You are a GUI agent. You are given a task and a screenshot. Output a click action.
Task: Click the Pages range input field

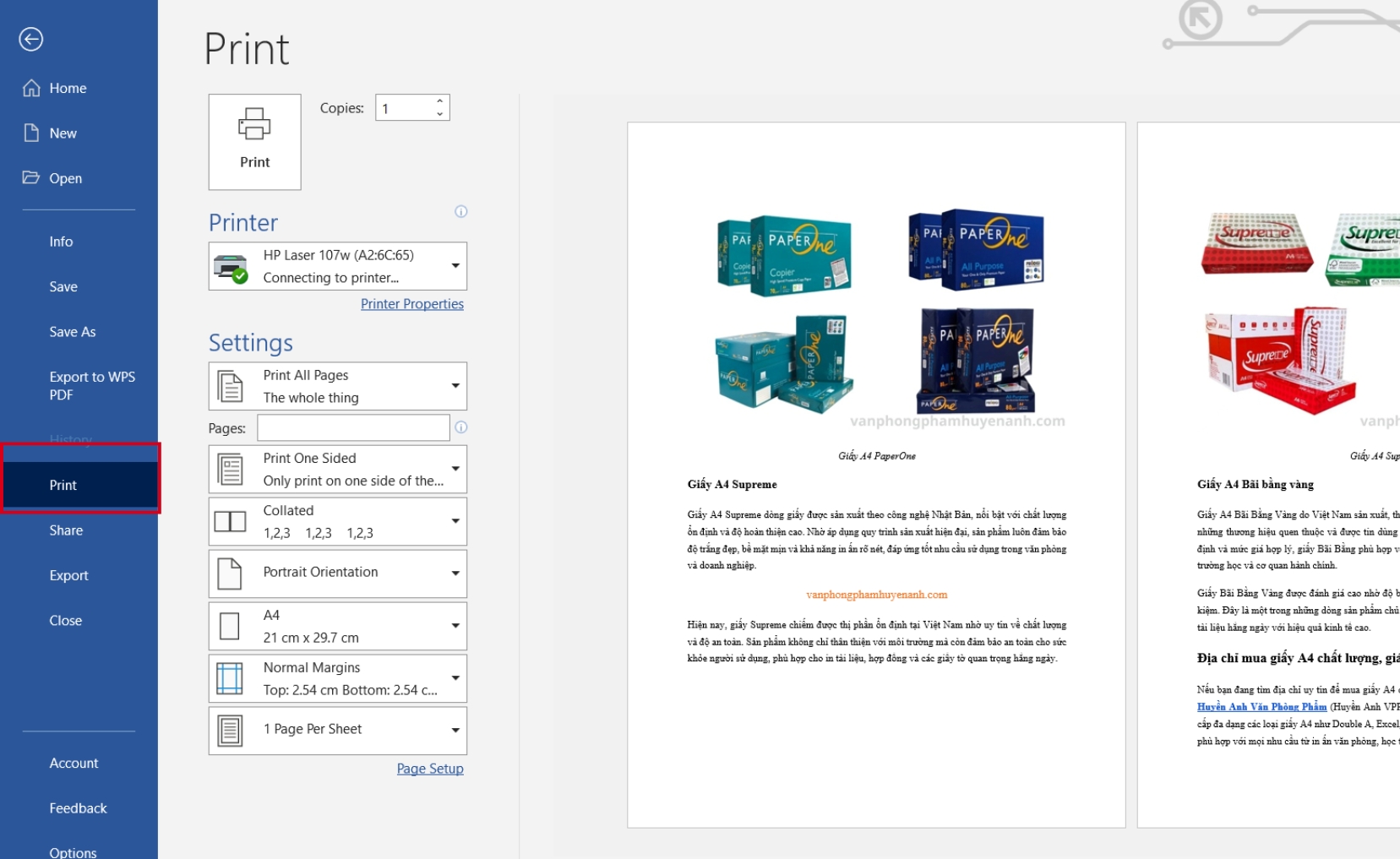[353, 427]
